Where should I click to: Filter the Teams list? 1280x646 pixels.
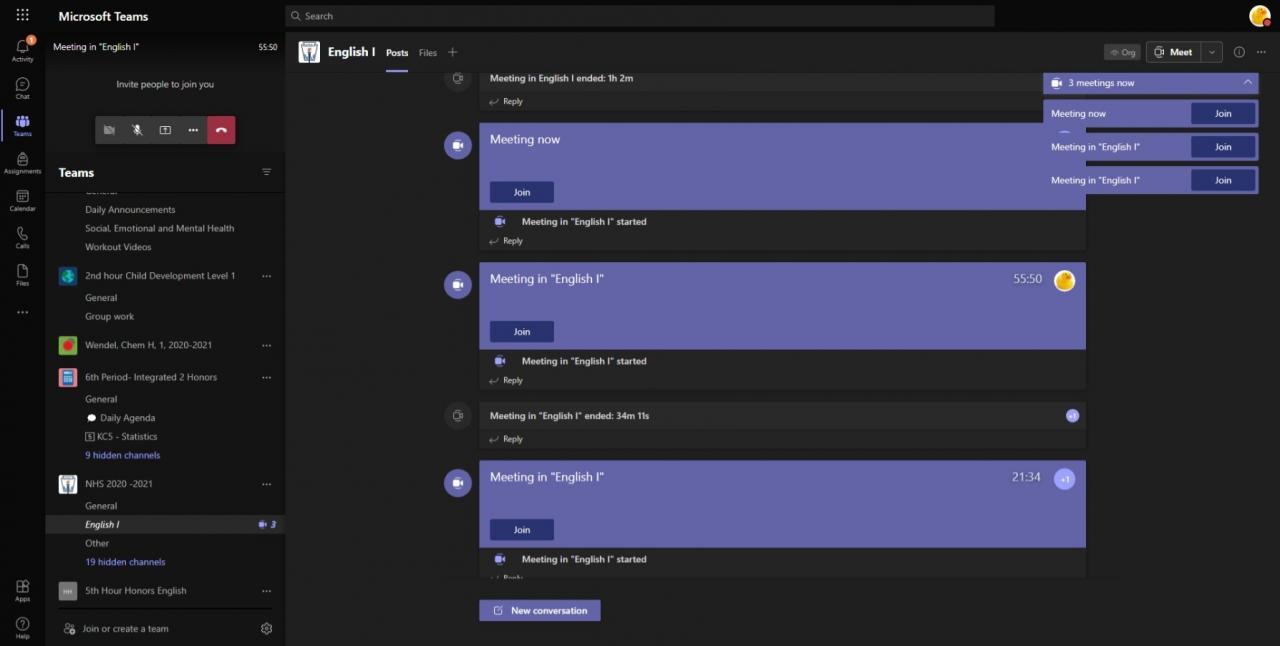[266, 172]
